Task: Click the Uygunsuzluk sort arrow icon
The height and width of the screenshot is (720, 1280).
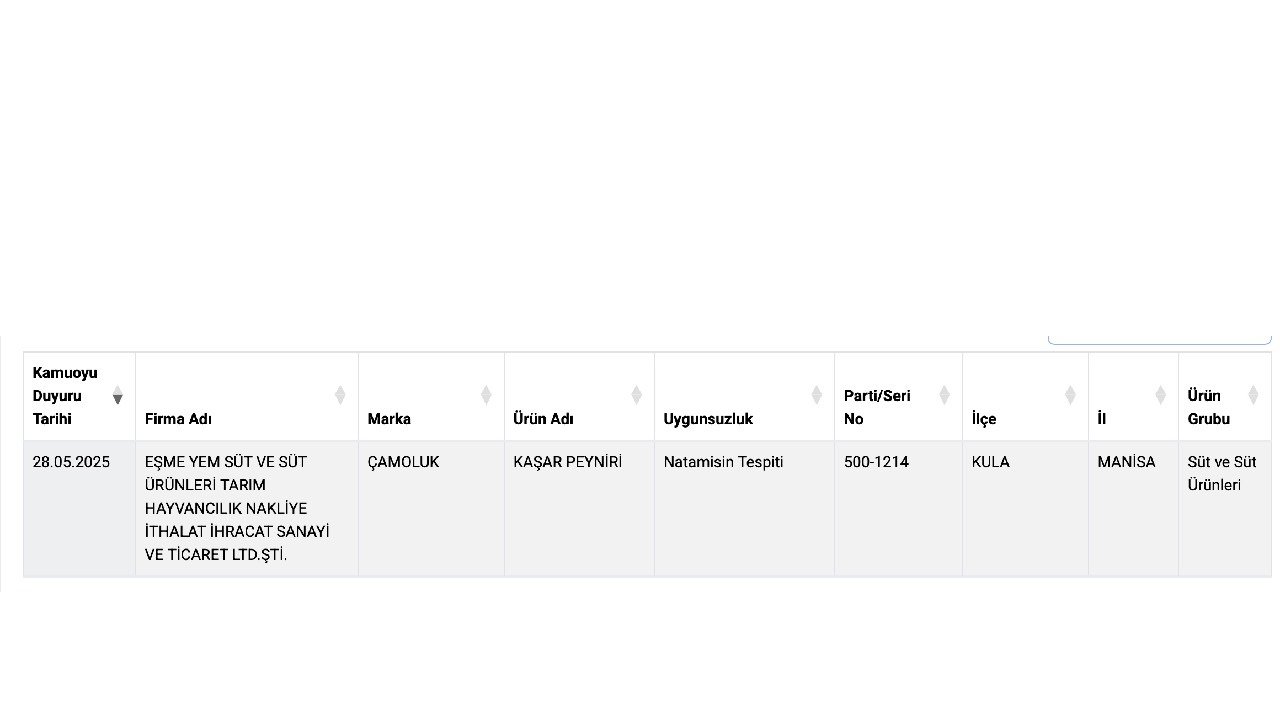Action: click(x=816, y=395)
